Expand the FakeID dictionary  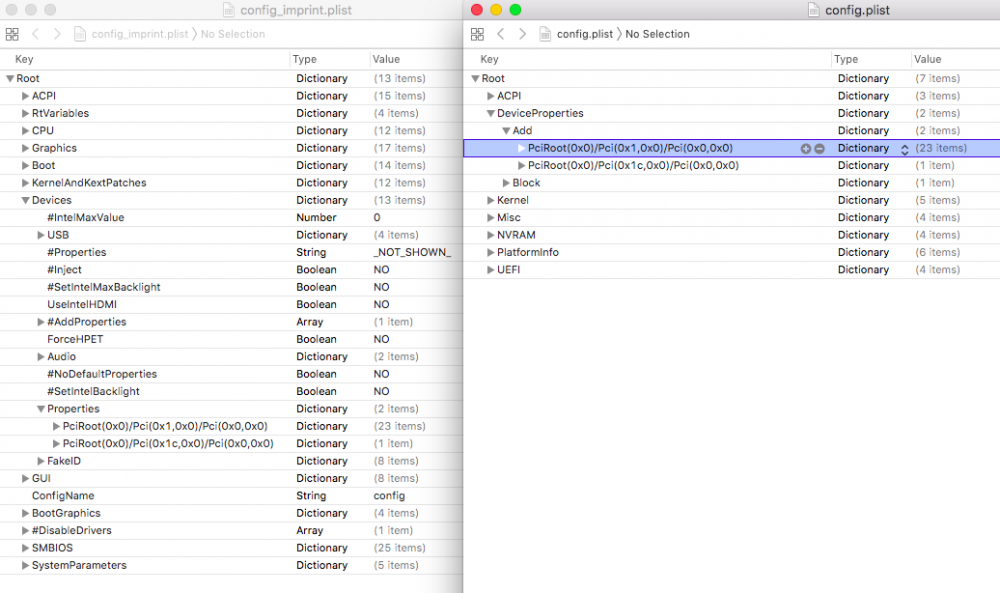pyautogui.click(x=41, y=461)
